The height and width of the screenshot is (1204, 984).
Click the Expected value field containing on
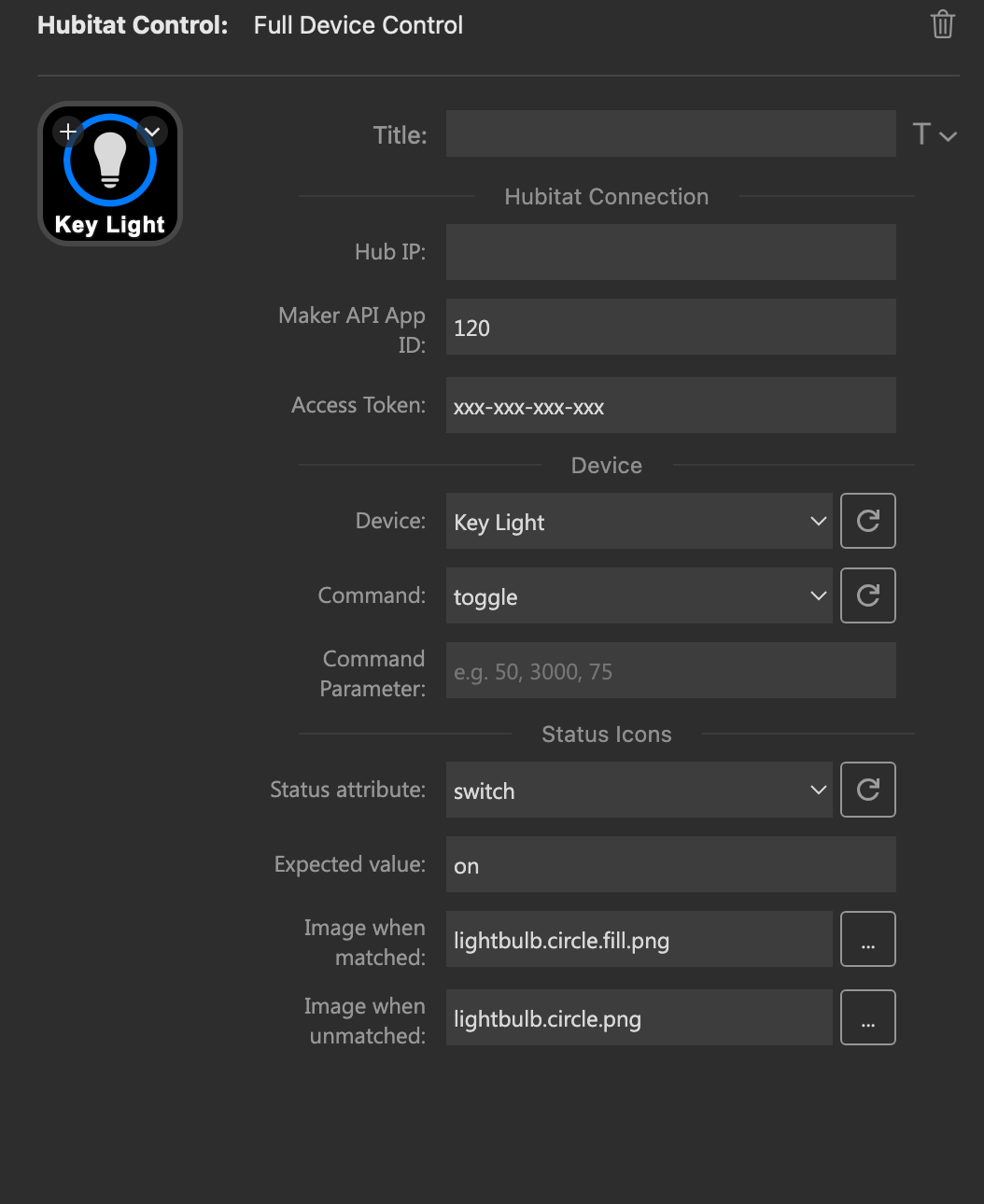pos(670,864)
